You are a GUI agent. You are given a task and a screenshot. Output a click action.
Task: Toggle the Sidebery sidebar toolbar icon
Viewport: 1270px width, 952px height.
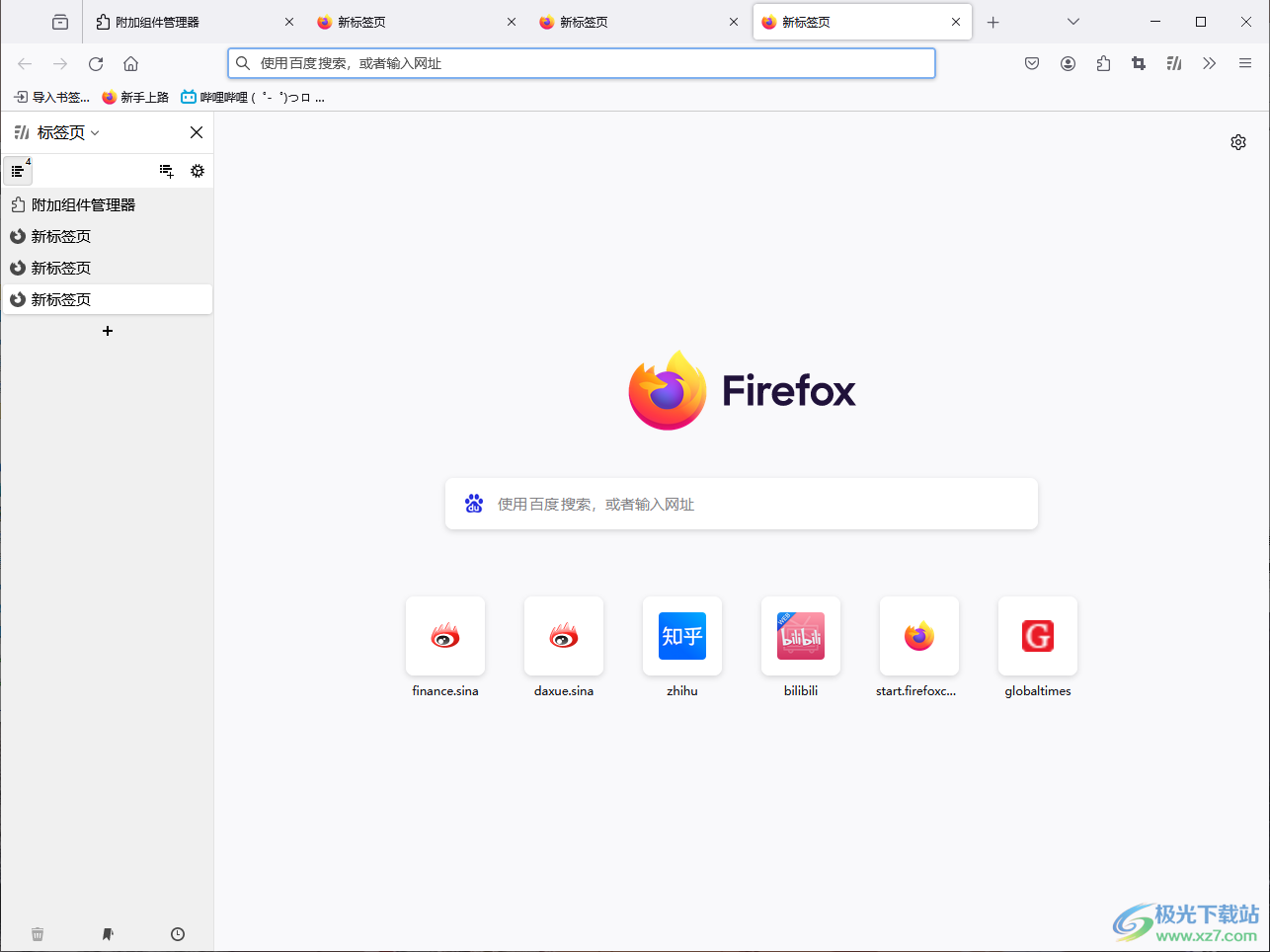(1174, 63)
